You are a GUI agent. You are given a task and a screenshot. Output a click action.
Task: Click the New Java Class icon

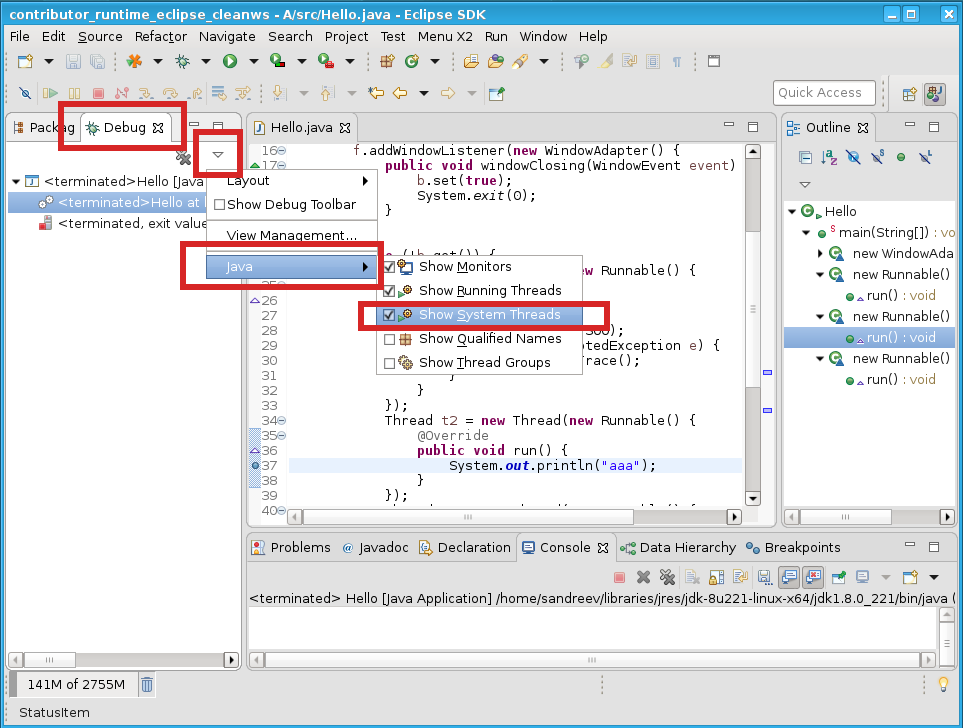coord(411,61)
